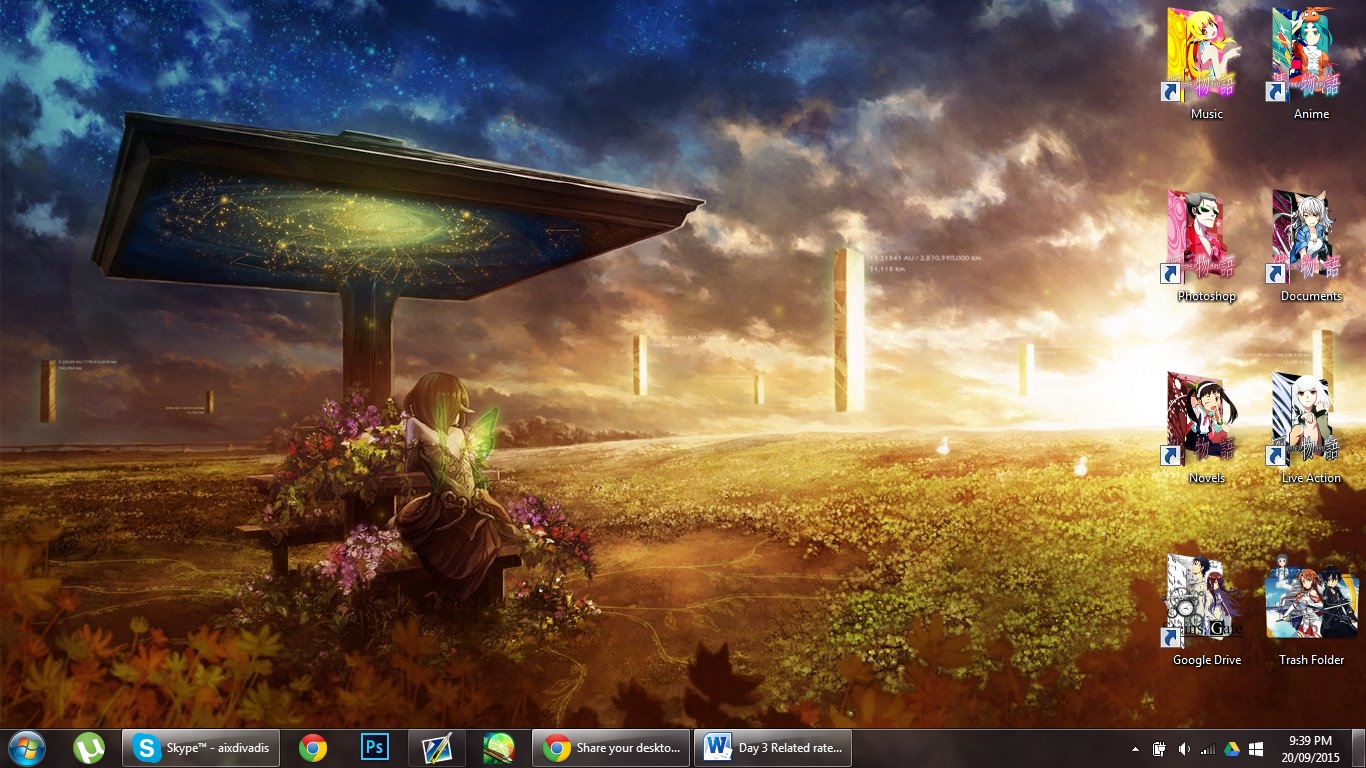The image size is (1366, 768).
Task: Click the power plug tray icon
Action: [1160, 749]
